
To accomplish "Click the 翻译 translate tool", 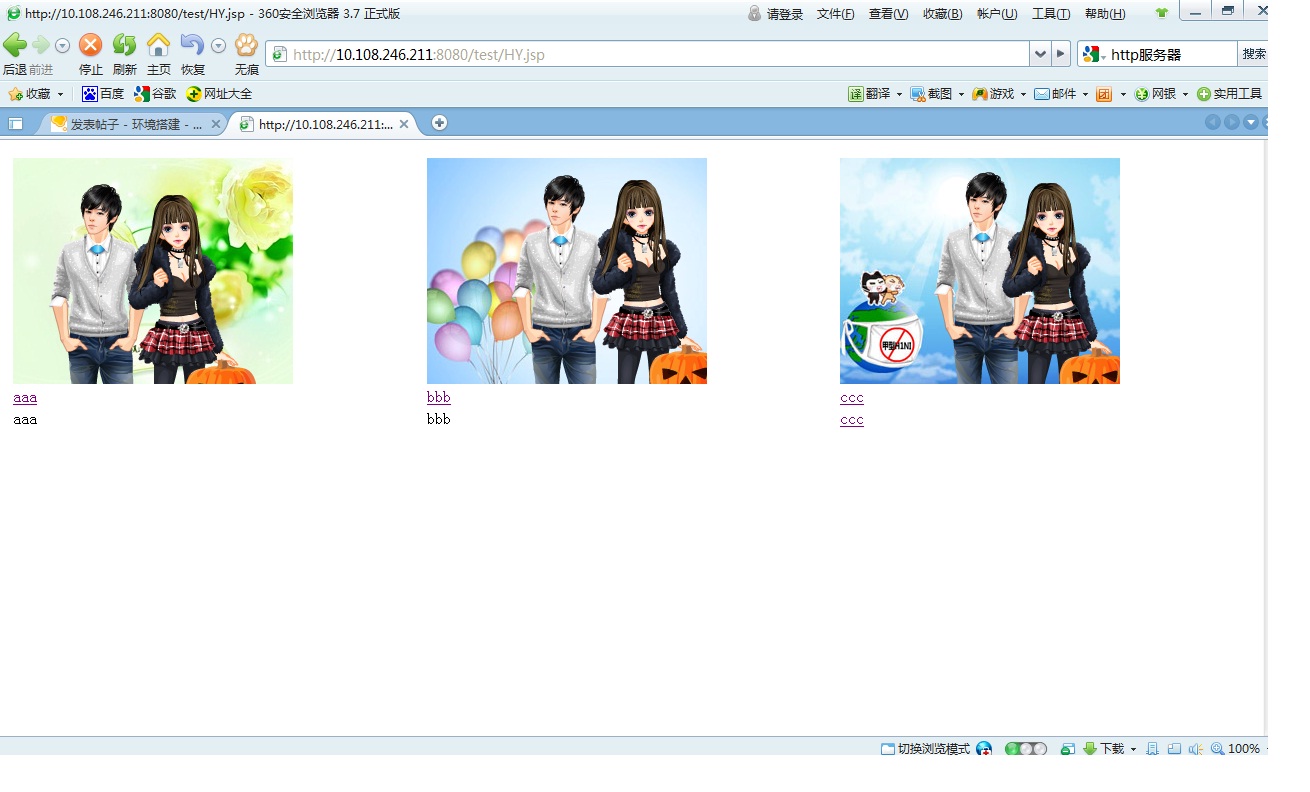I will (869, 94).
